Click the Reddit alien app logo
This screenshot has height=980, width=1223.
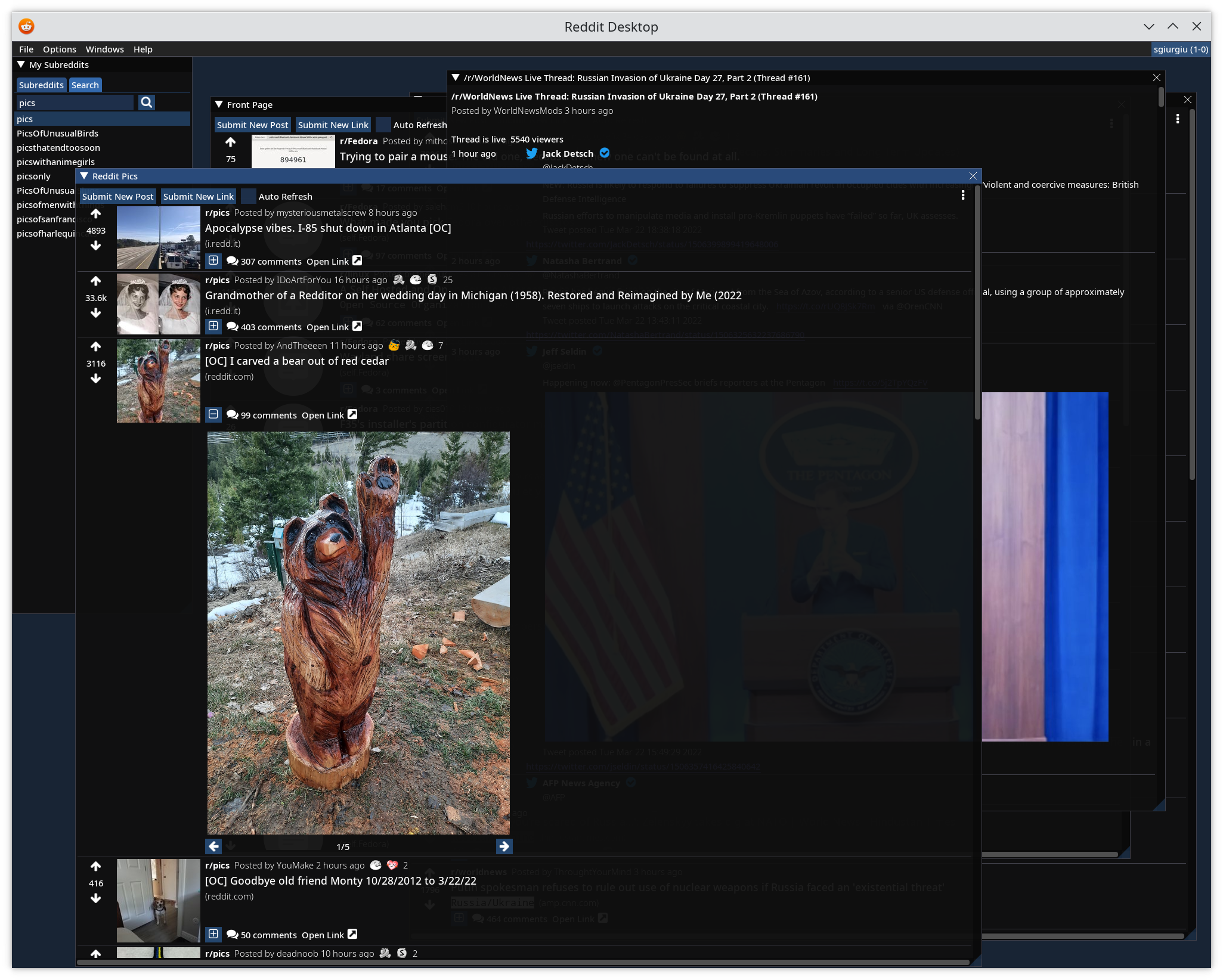coord(26,26)
